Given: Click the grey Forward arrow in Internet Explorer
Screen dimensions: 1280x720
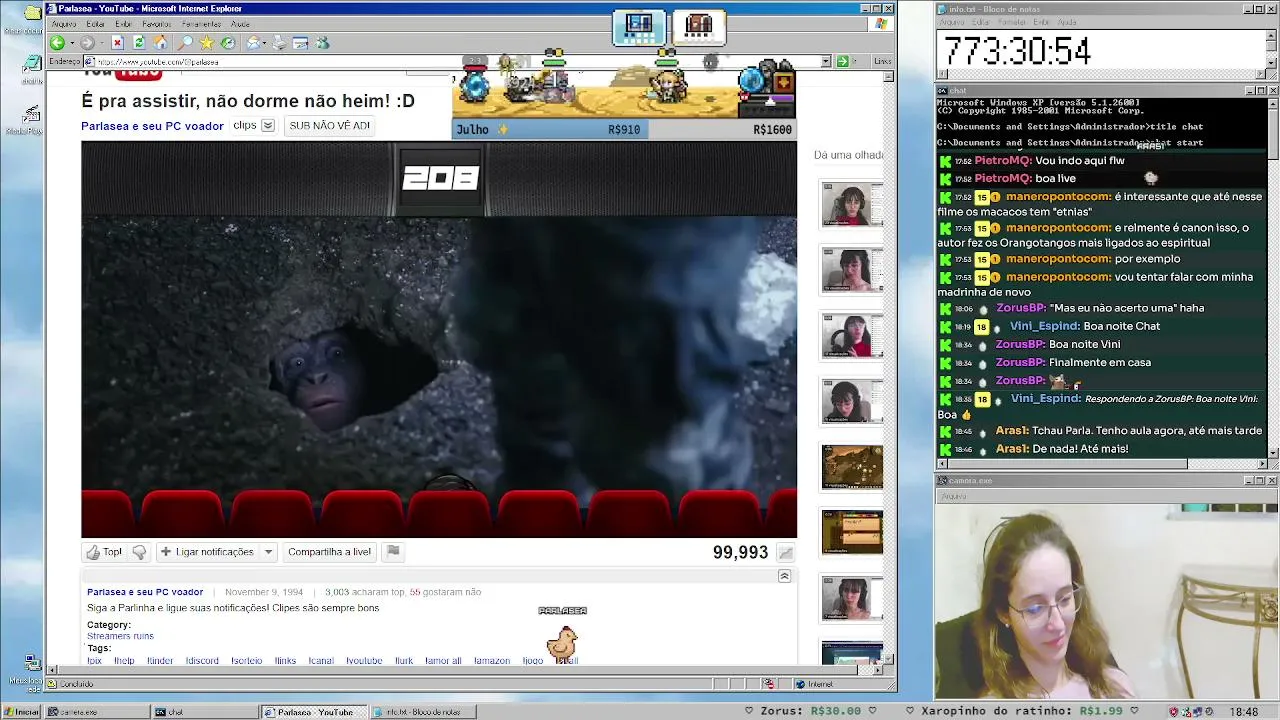Looking at the screenshot, I should pos(87,43).
